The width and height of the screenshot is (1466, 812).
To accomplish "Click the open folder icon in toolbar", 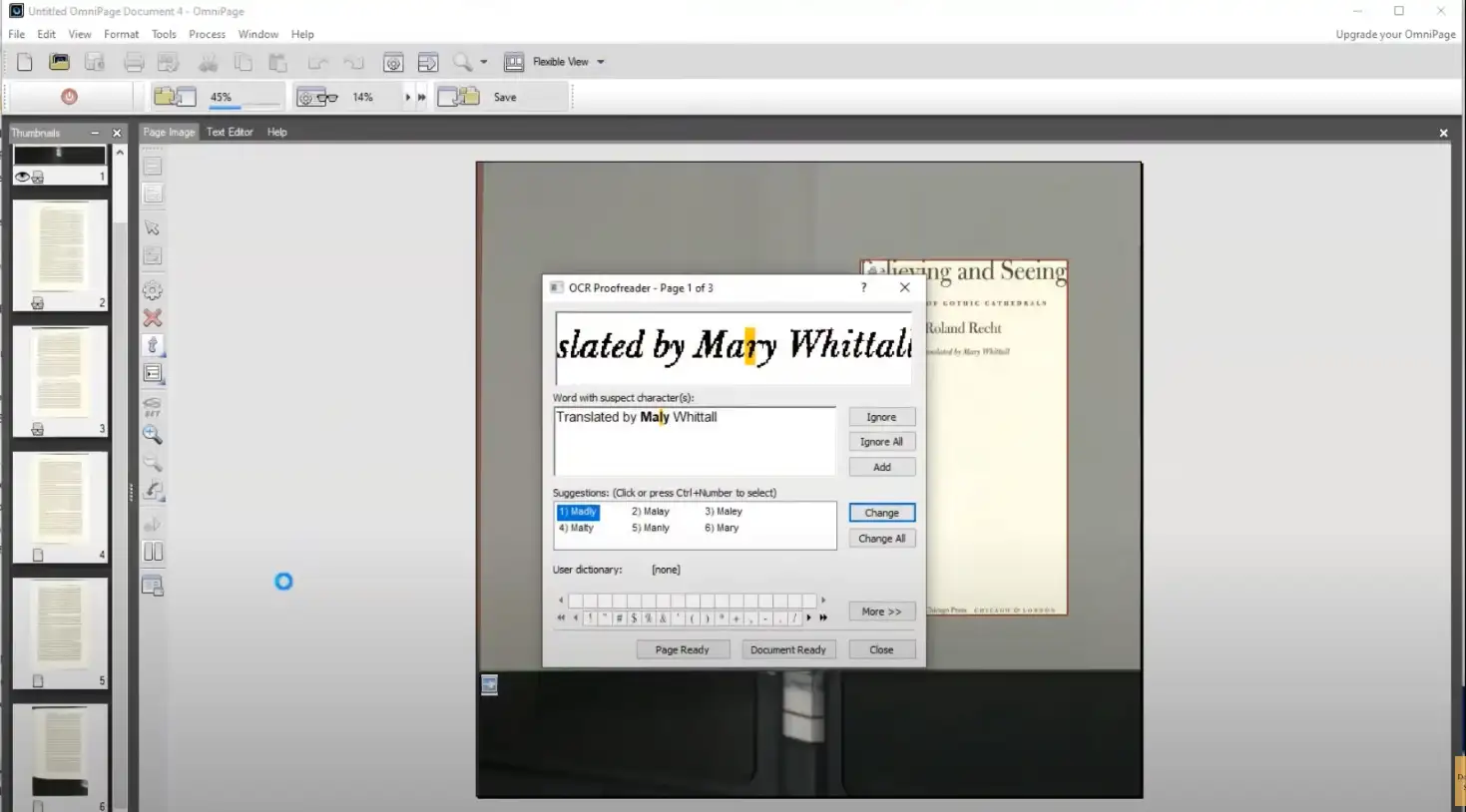I will pyautogui.click(x=60, y=62).
